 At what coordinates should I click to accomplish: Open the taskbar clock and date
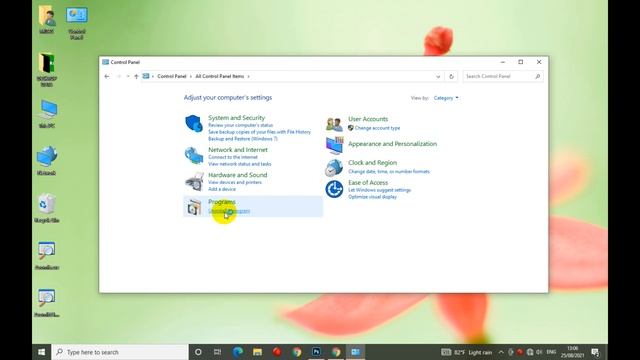point(572,352)
